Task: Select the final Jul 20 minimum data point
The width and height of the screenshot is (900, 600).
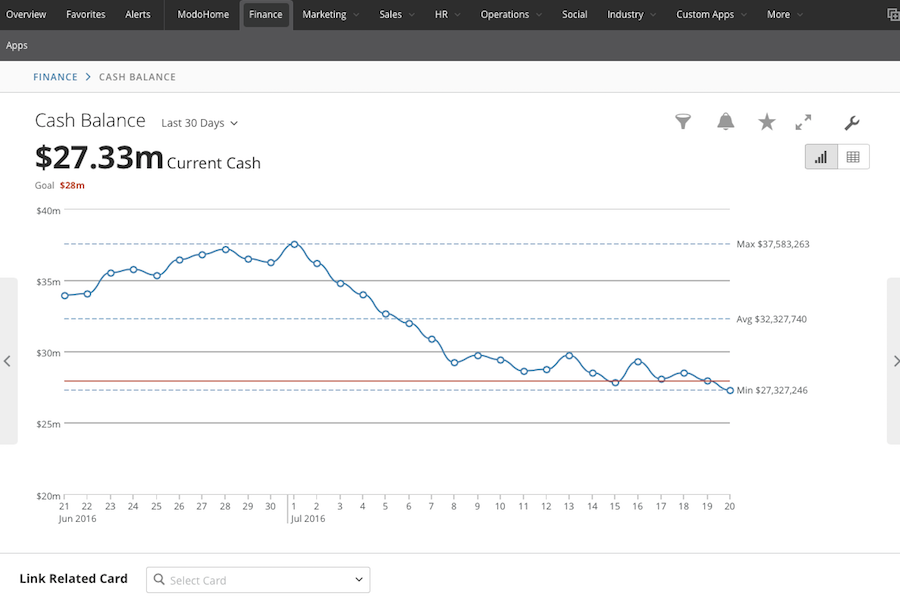Action: 730,390
